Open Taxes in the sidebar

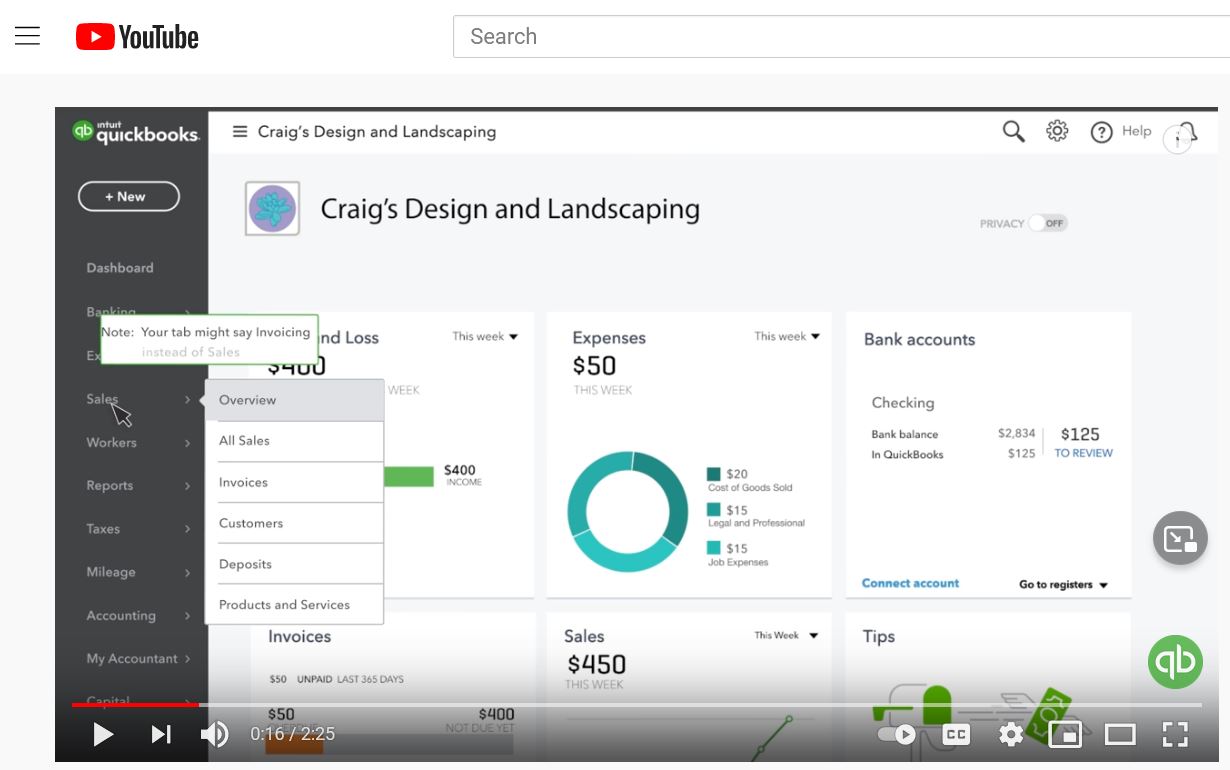103,528
